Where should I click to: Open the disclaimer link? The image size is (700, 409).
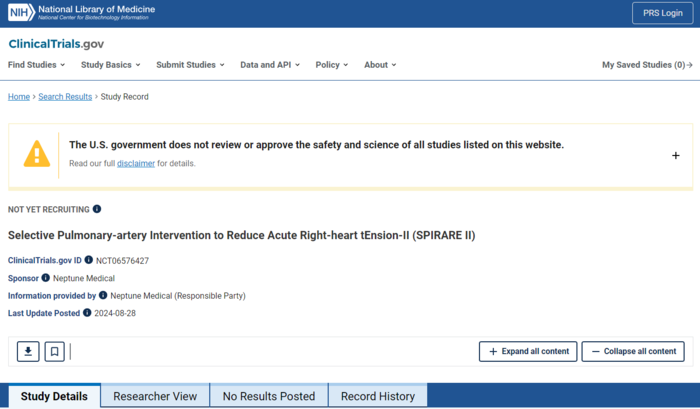click(136, 163)
